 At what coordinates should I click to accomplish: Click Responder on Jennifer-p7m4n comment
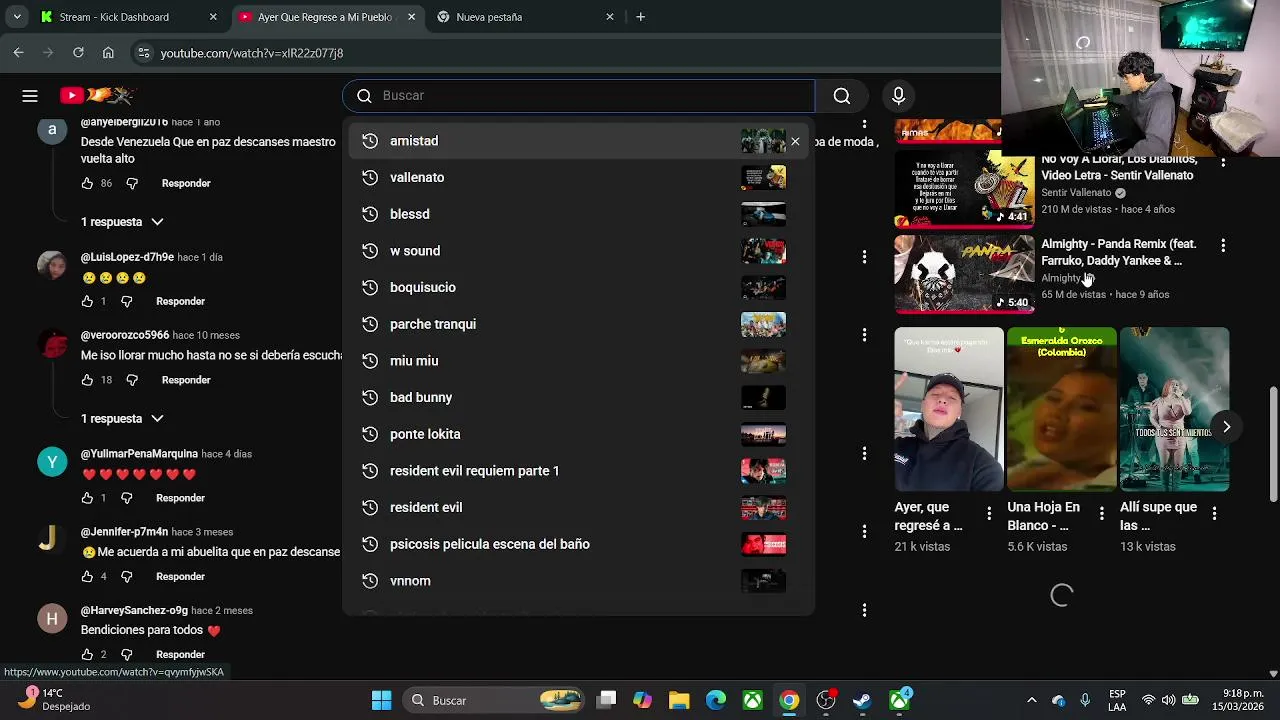[x=180, y=577]
